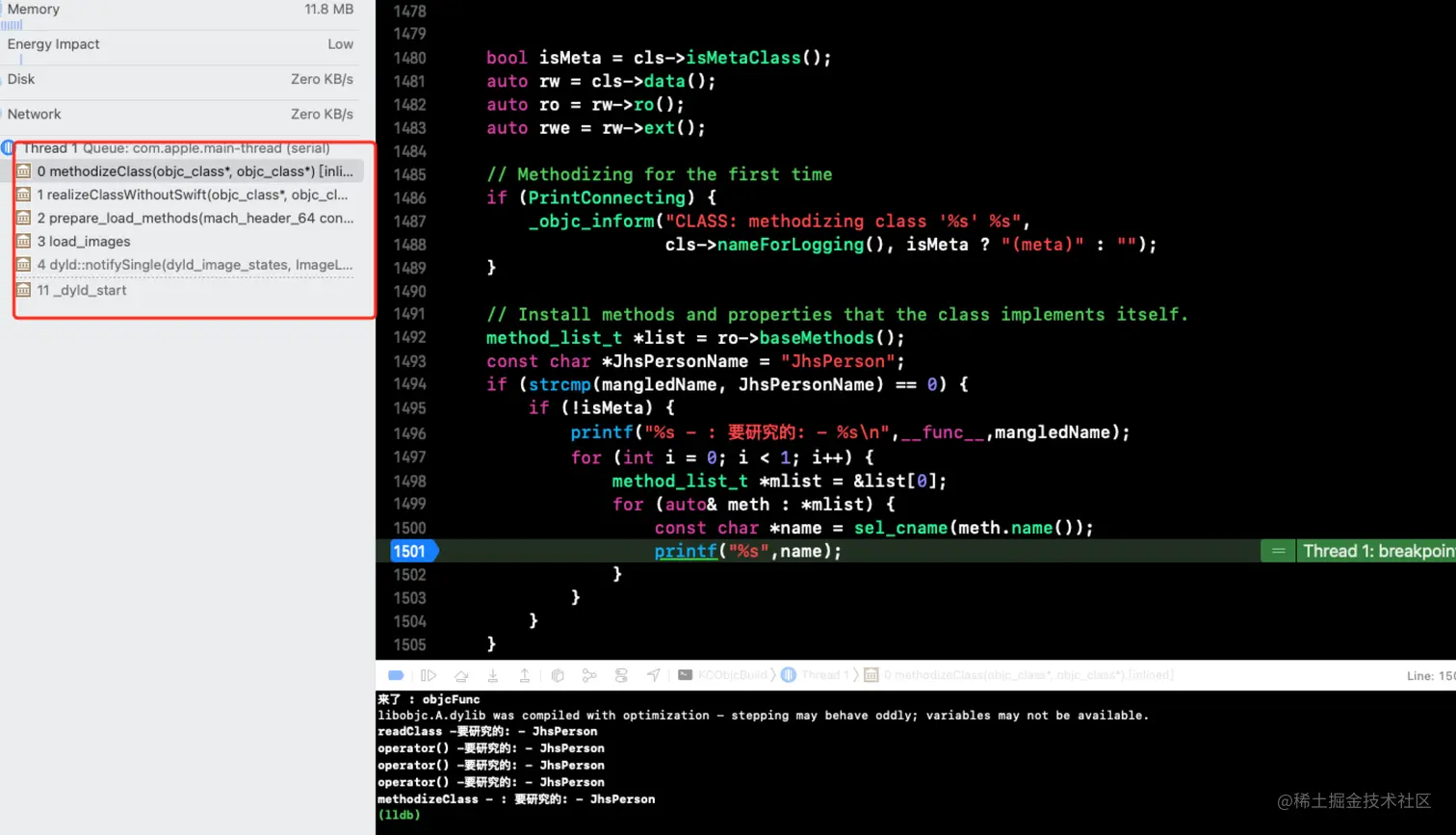Click the baseMethods call on line 1492
This screenshot has width=1456, height=835.
[817, 338]
